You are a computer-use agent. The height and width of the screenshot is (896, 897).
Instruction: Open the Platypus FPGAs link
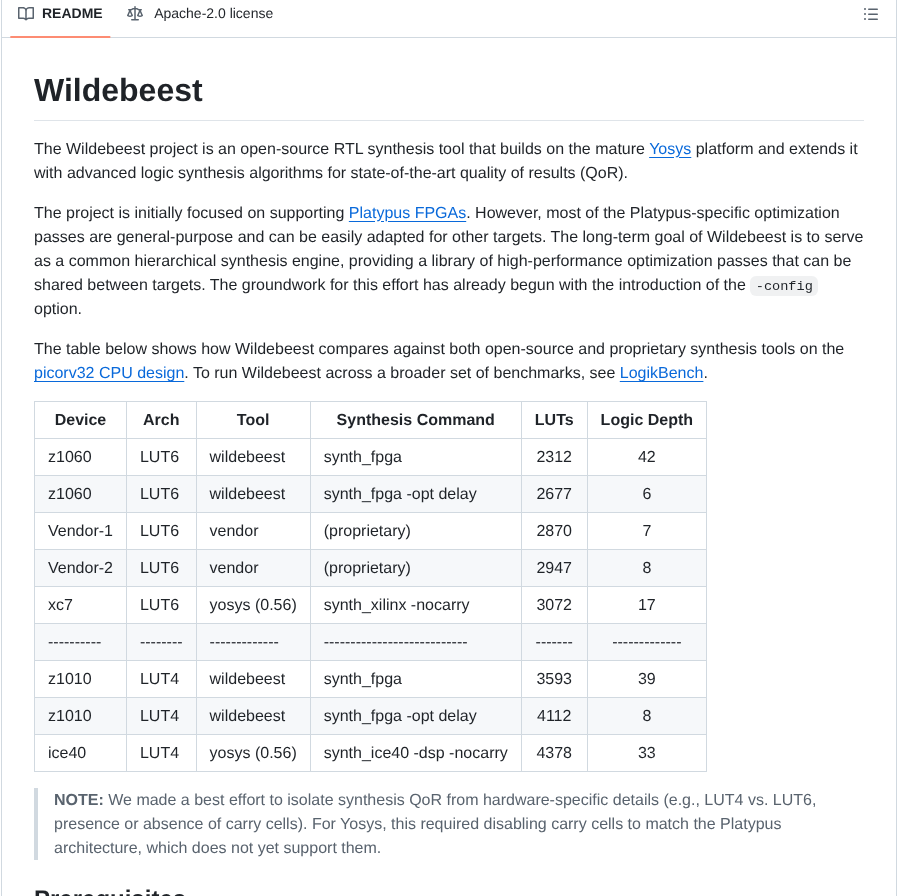(407, 213)
